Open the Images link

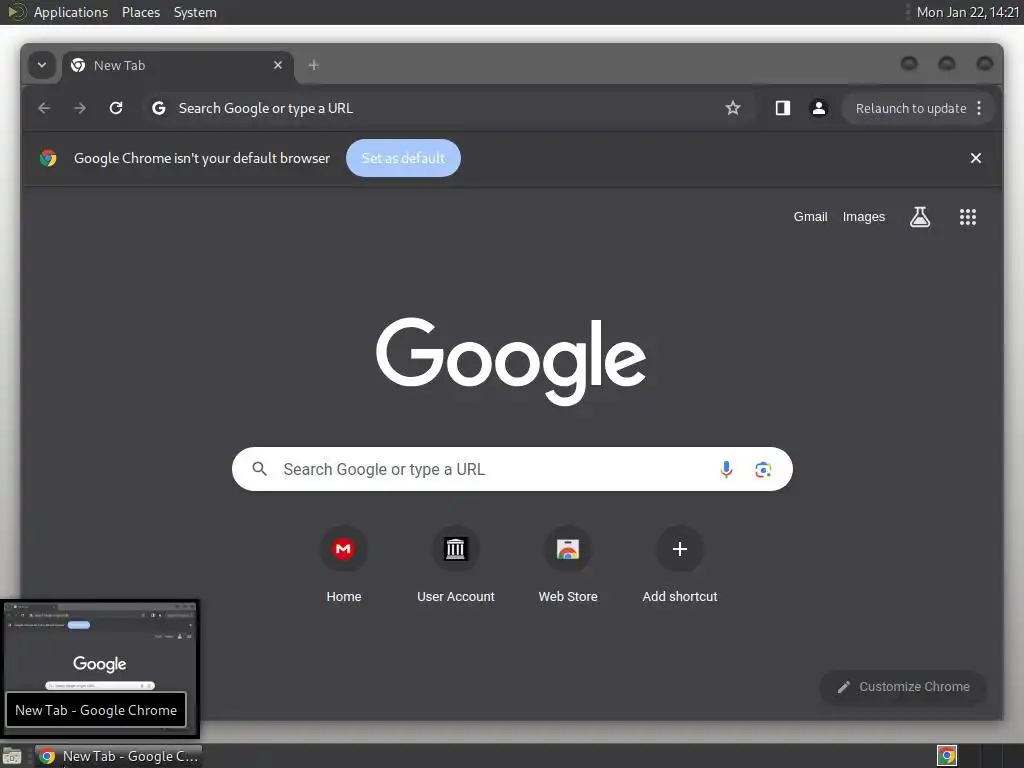point(863,217)
